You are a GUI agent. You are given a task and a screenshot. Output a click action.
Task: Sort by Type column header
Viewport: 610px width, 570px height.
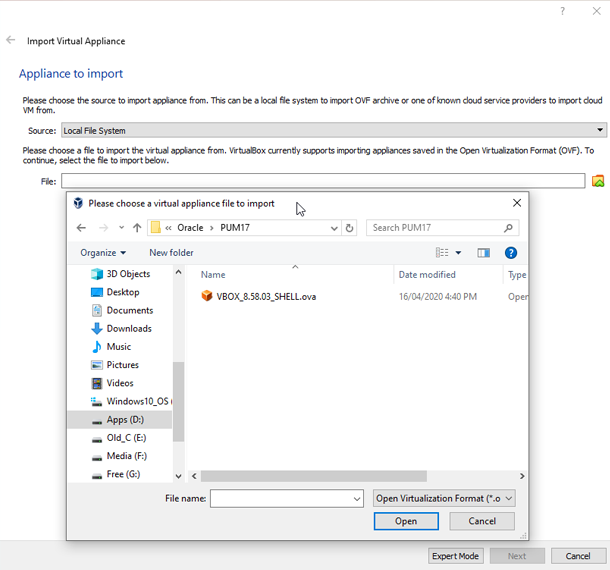point(517,275)
